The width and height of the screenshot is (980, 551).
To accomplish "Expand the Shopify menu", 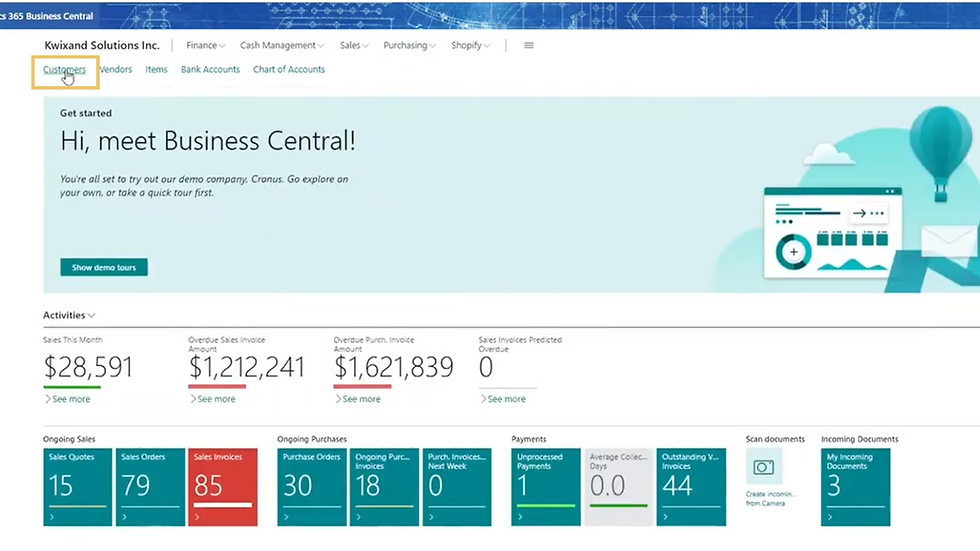I will pos(471,46).
